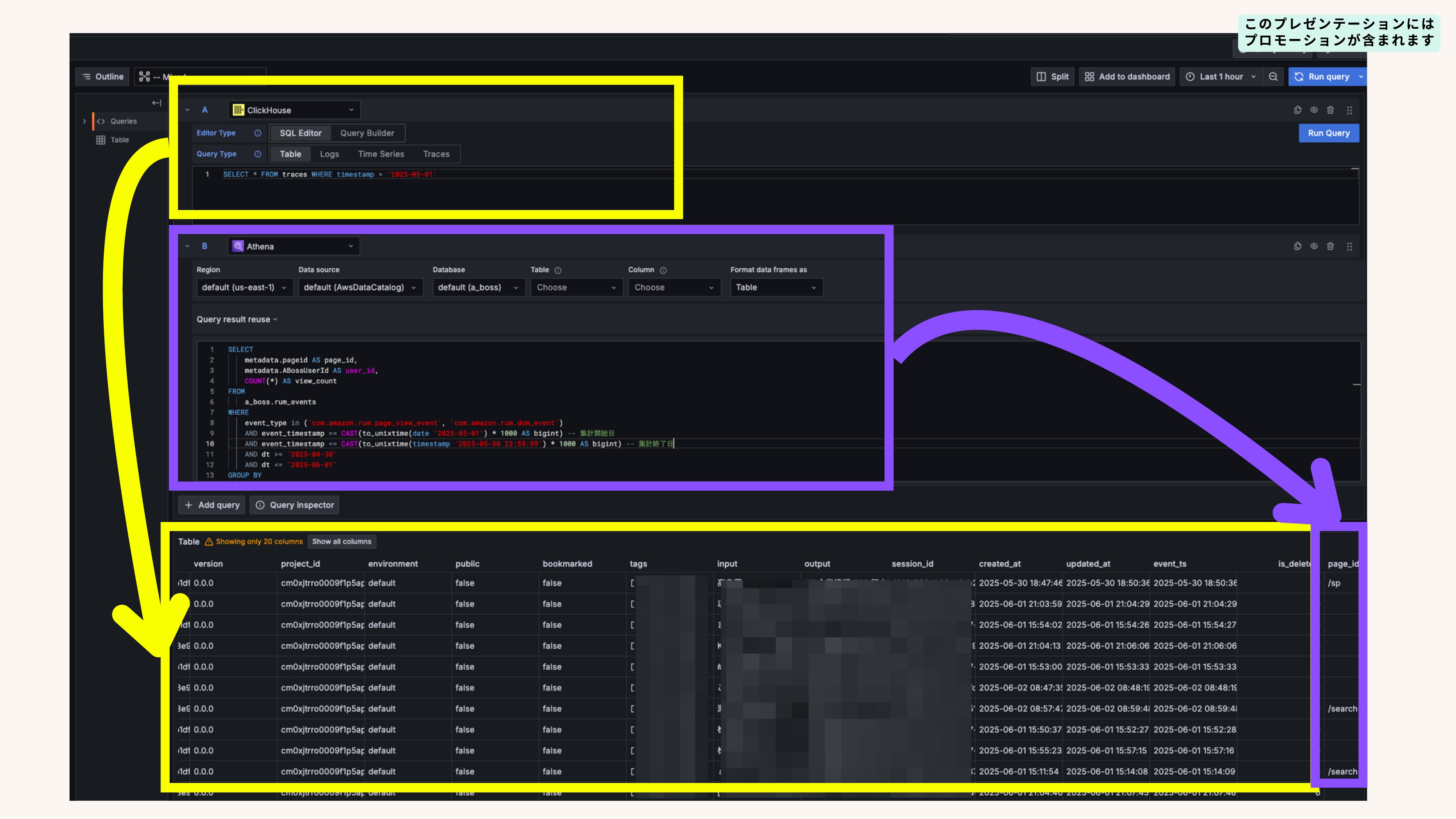Open the Query inspector
Screen dimensions: 1456x819
294,505
